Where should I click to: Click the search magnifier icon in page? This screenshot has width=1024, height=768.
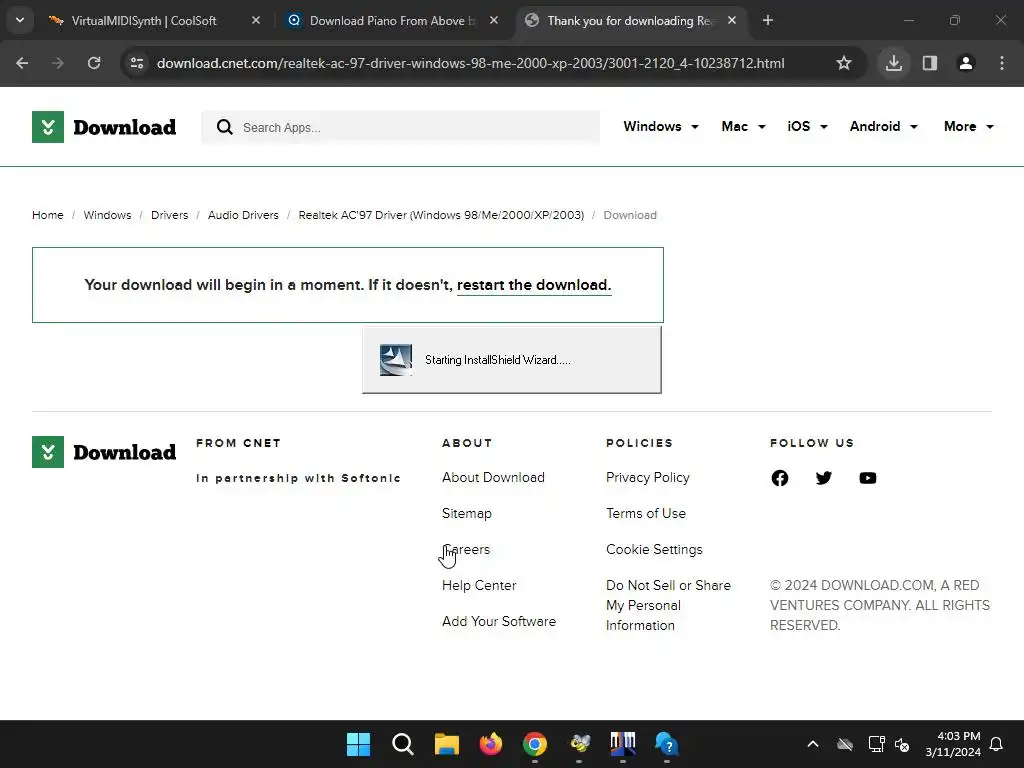[x=225, y=127]
